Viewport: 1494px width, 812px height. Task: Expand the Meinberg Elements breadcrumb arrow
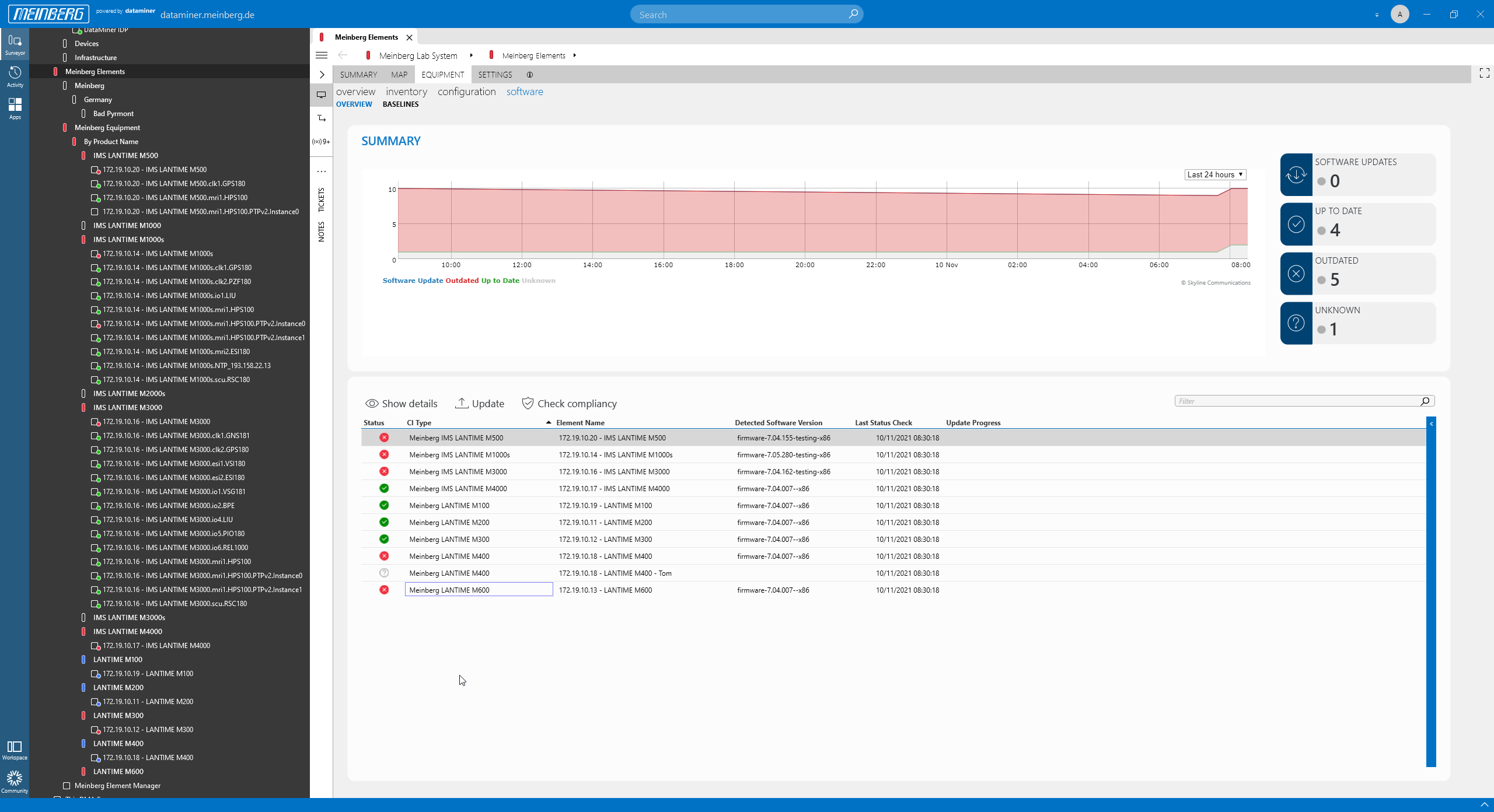[x=575, y=55]
